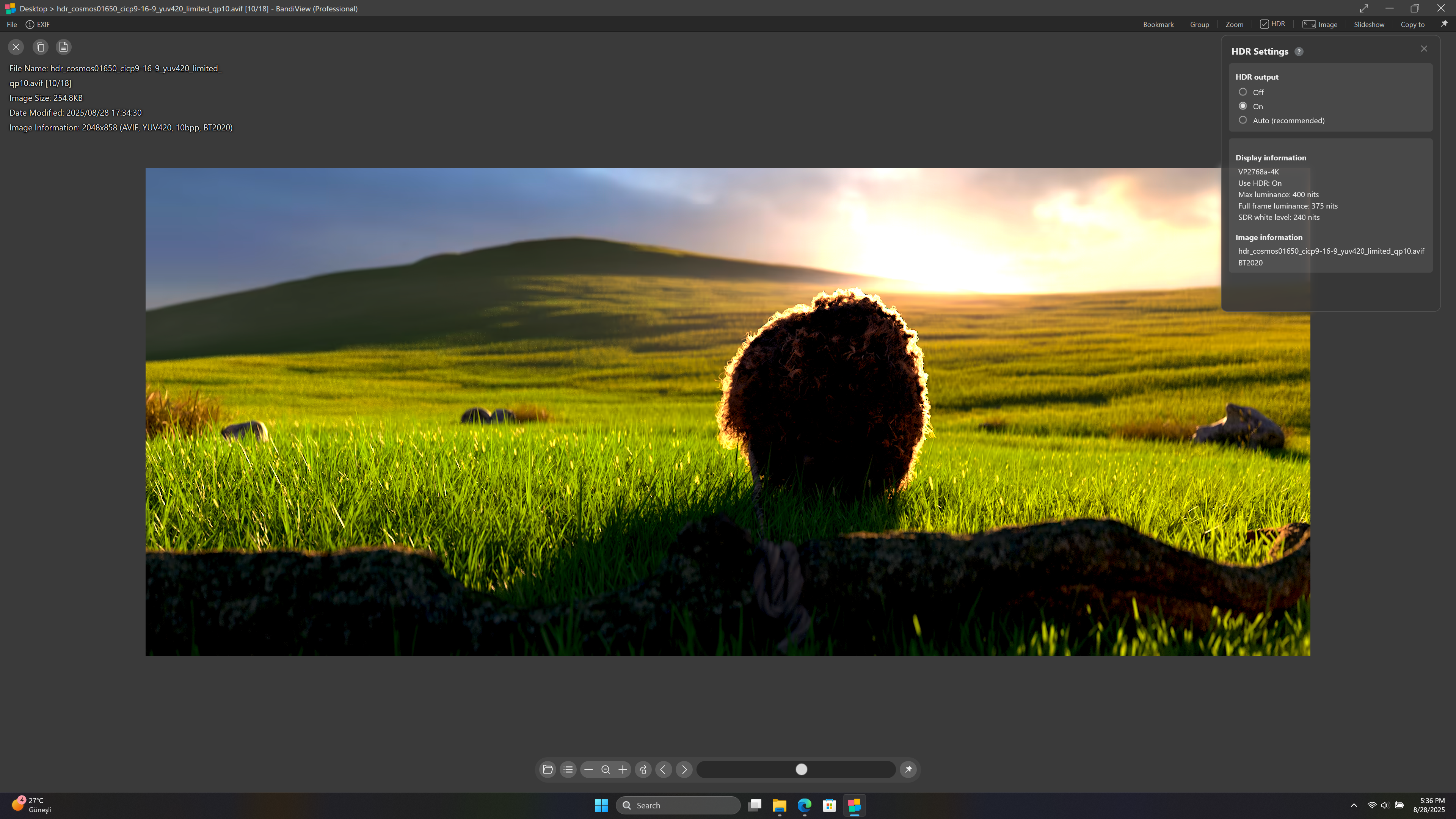Close the EXIF info overlay

pos(16,47)
